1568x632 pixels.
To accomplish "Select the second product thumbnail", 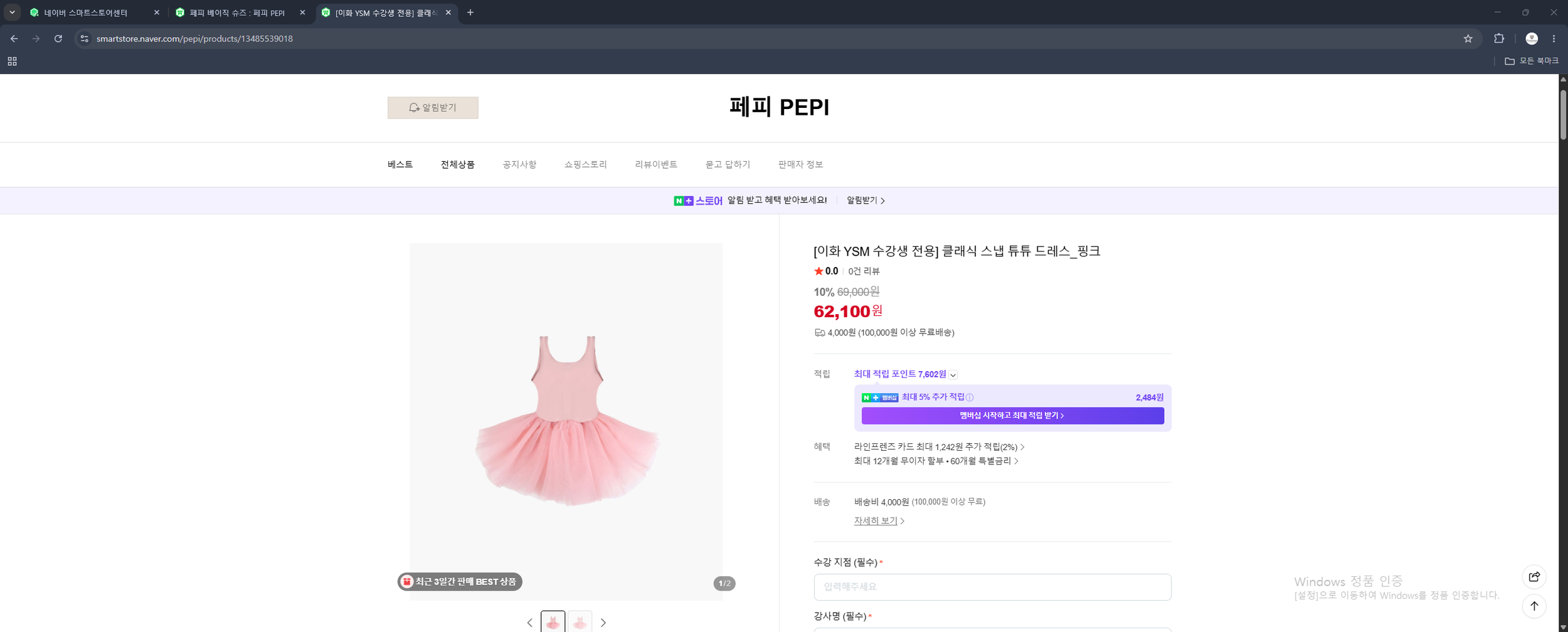I will click(x=580, y=622).
